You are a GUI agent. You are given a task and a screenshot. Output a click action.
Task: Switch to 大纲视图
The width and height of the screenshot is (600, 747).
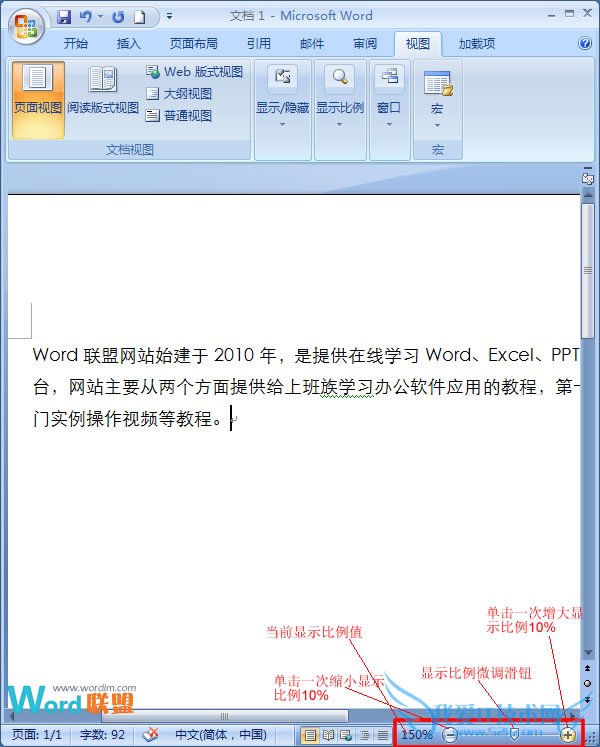[x=179, y=94]
